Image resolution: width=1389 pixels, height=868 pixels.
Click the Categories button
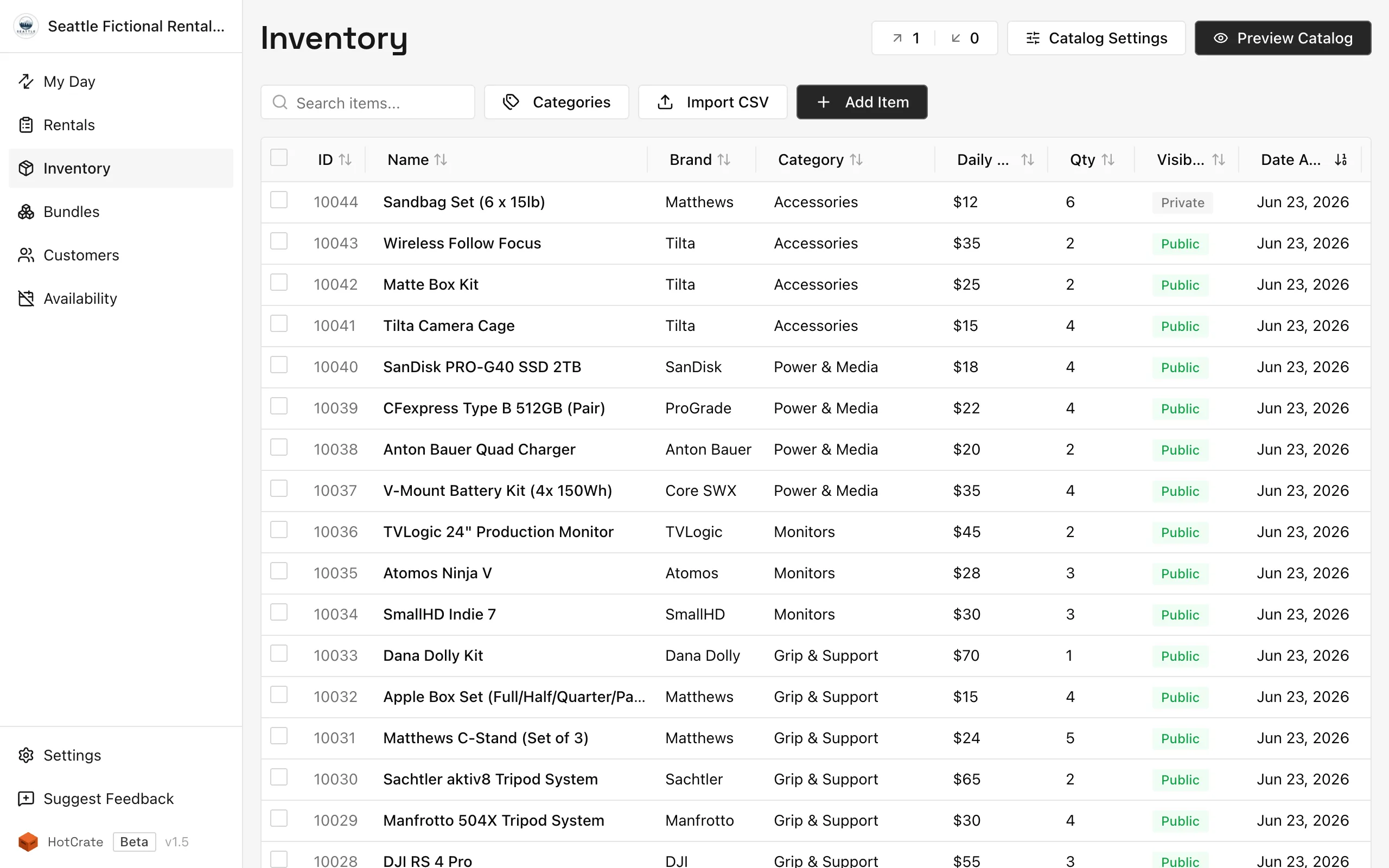(x=557, y=102)
